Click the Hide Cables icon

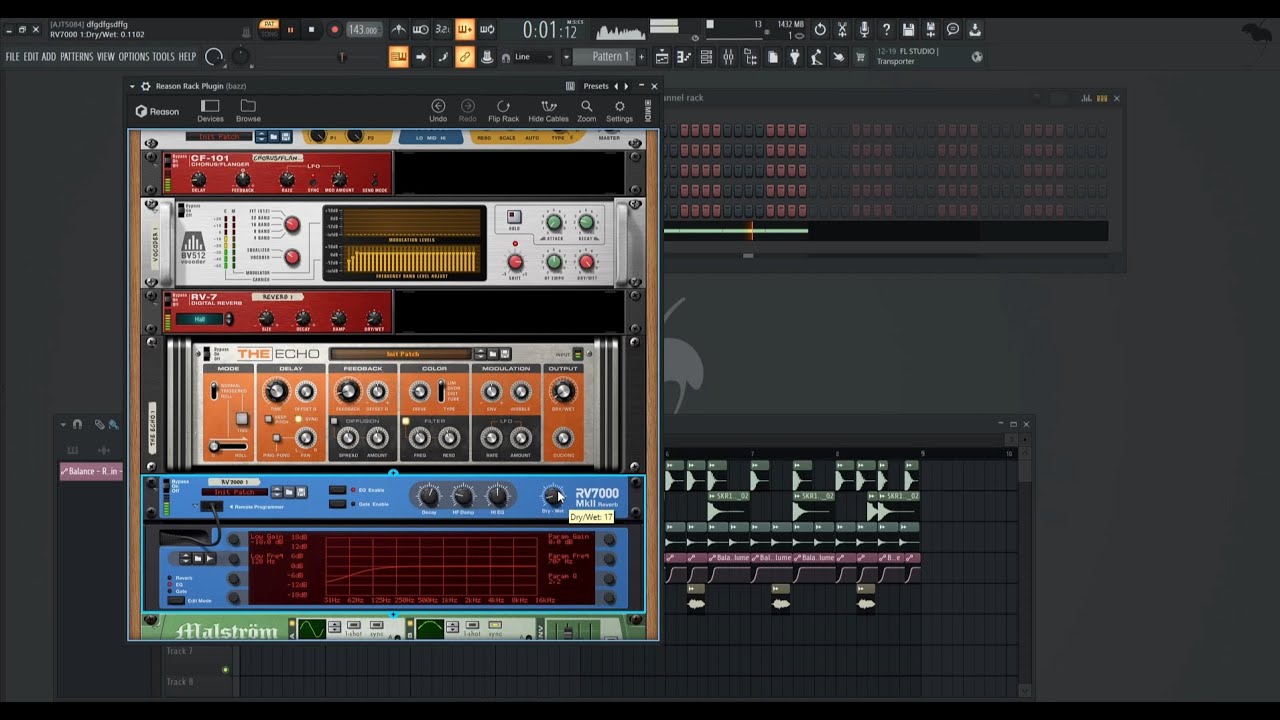[548, 110]
